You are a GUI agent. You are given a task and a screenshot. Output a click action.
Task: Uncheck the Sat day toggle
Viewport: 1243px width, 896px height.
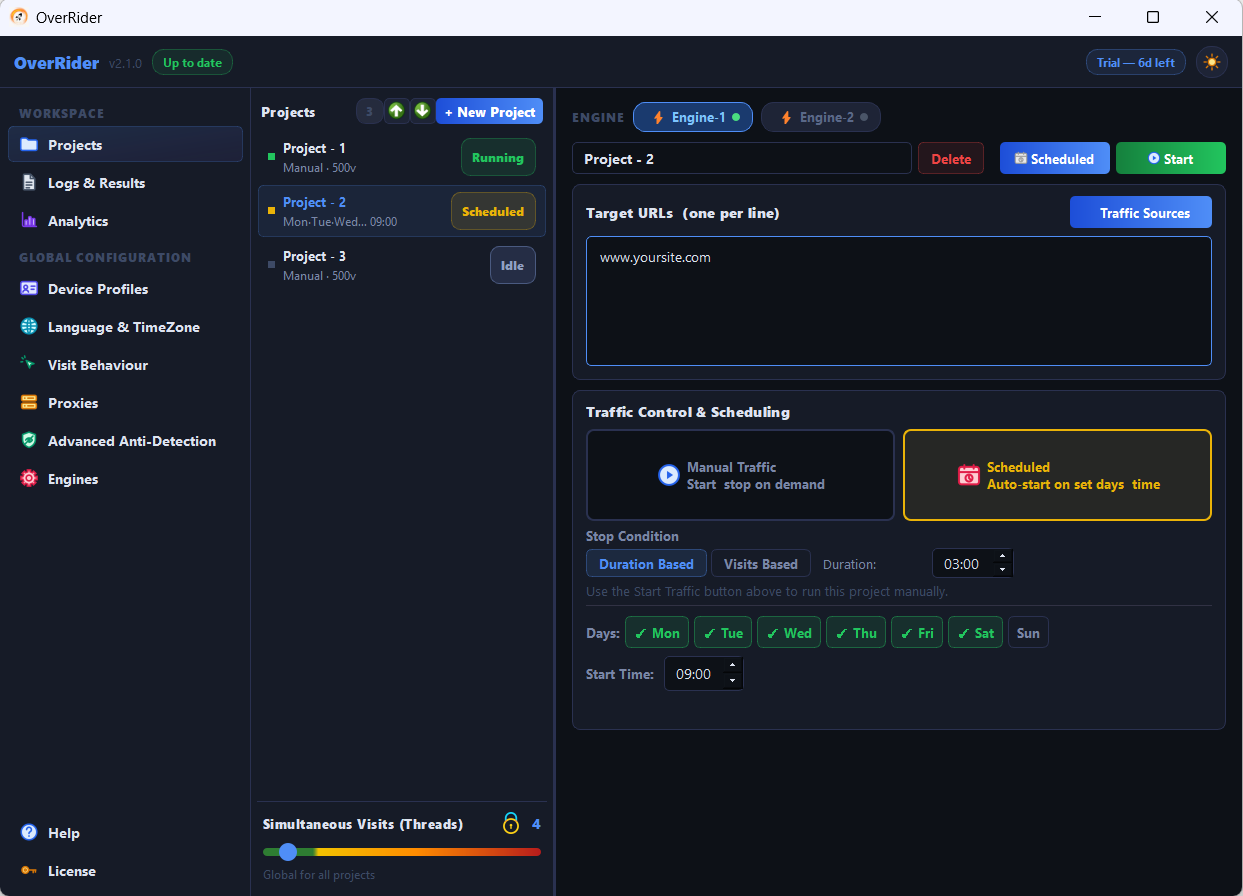coord(975,633)
